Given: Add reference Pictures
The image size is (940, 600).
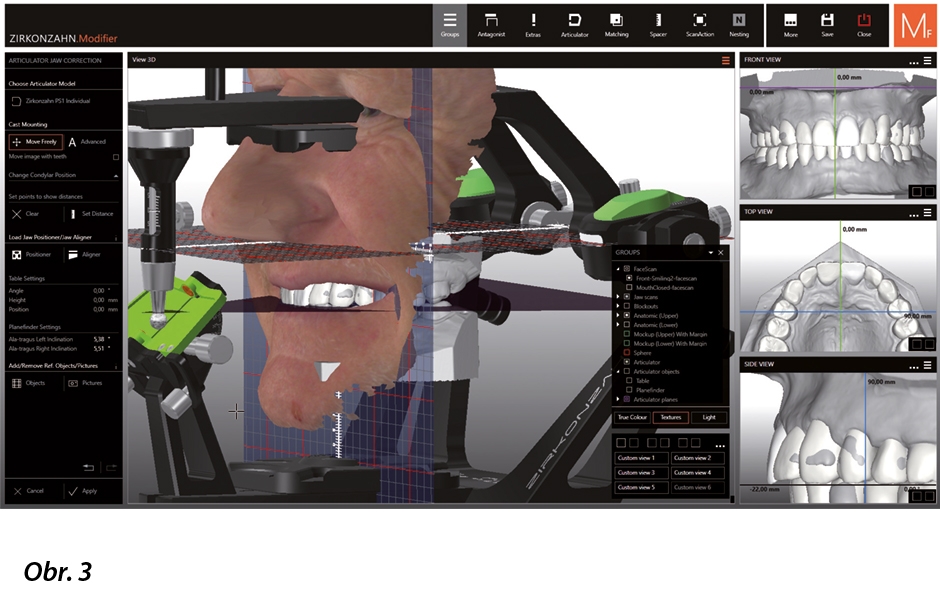Looking at the screenshot, I should click(86, 383).
